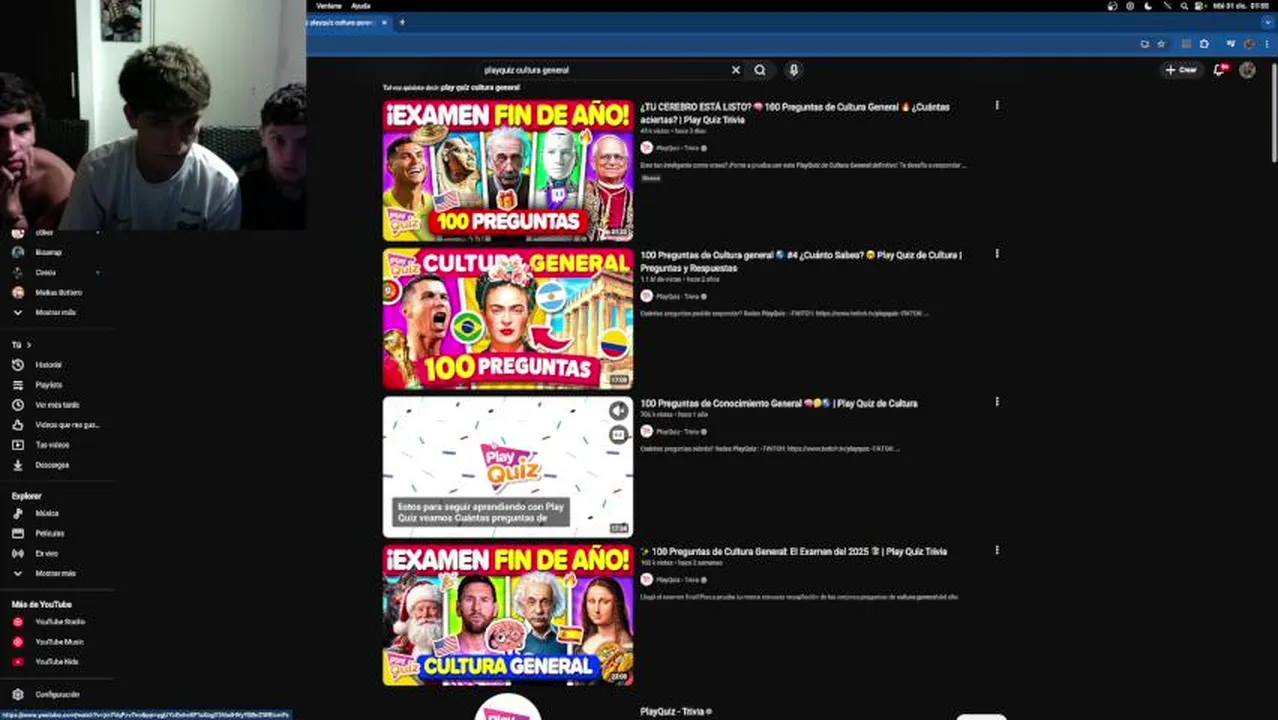This screenshot has height=720, width=1278.
Task: Clear the search text with the X
Action: [x=736, y=70]
